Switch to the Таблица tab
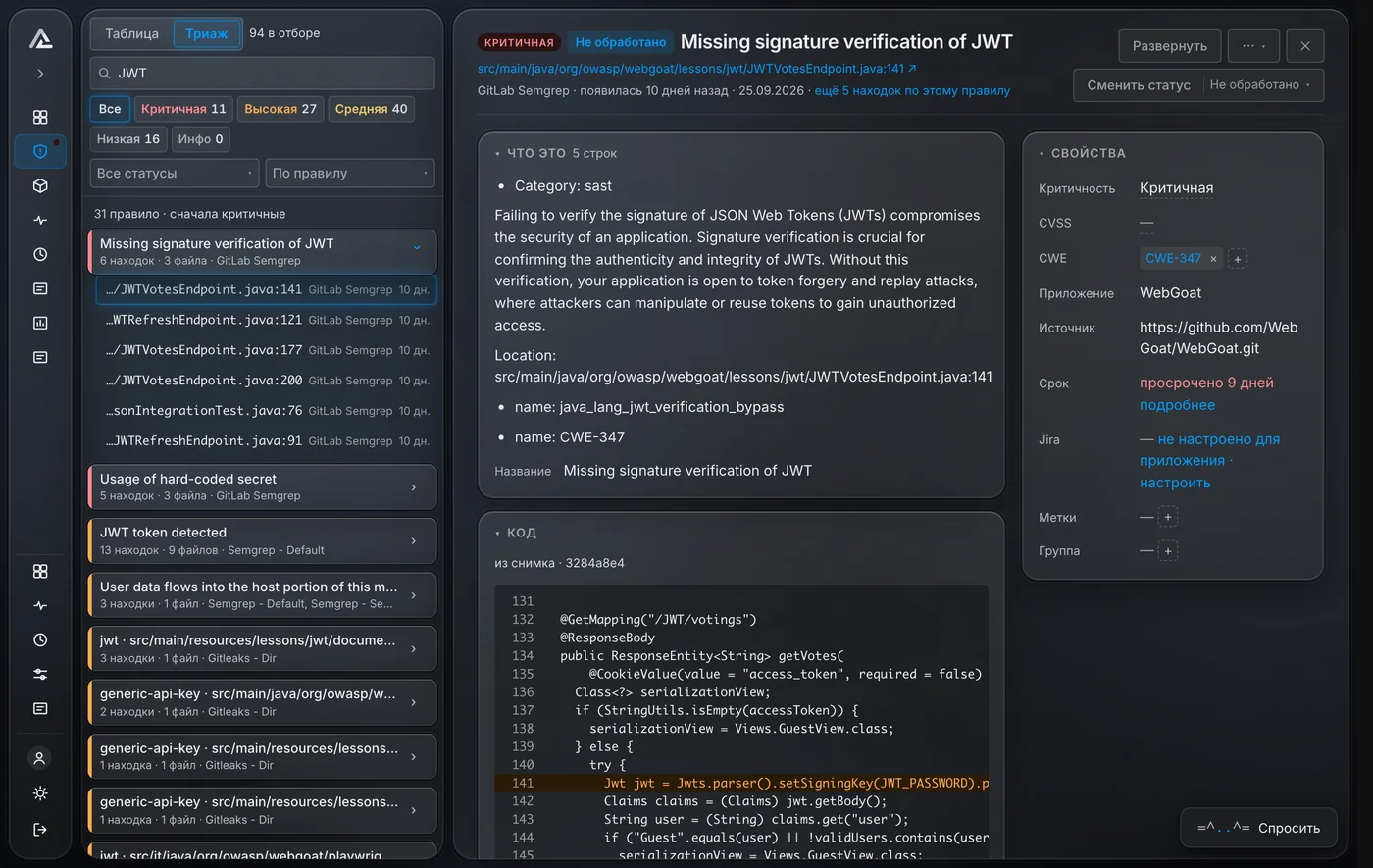 132,33
